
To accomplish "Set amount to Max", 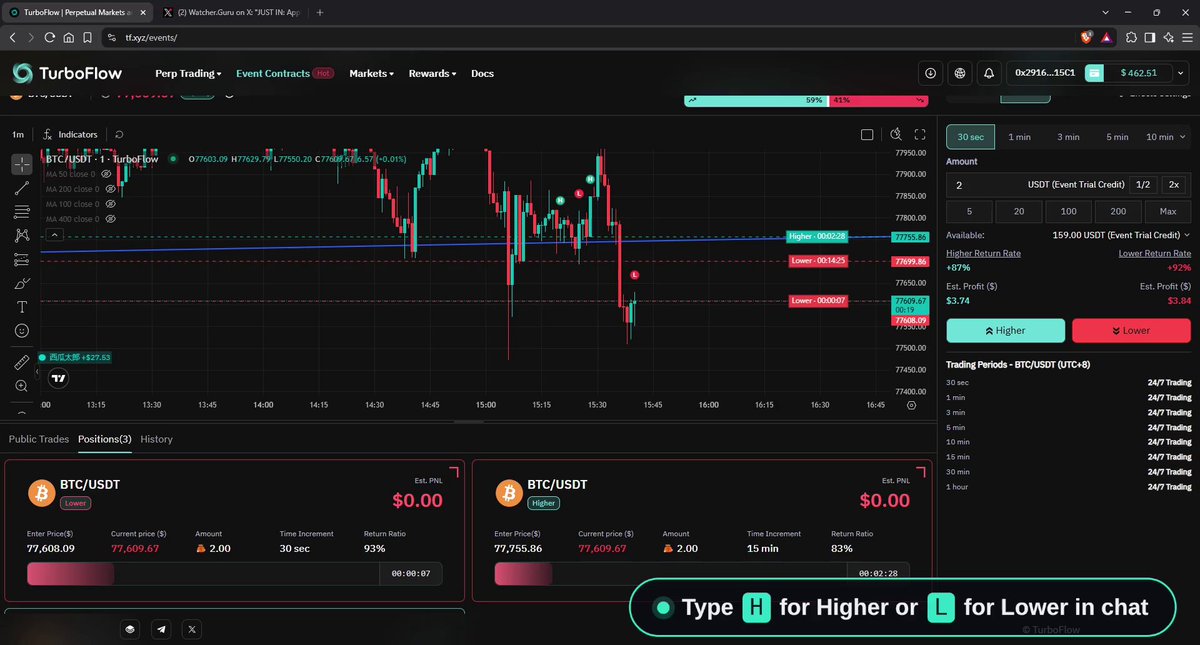I will (1167, 212).
